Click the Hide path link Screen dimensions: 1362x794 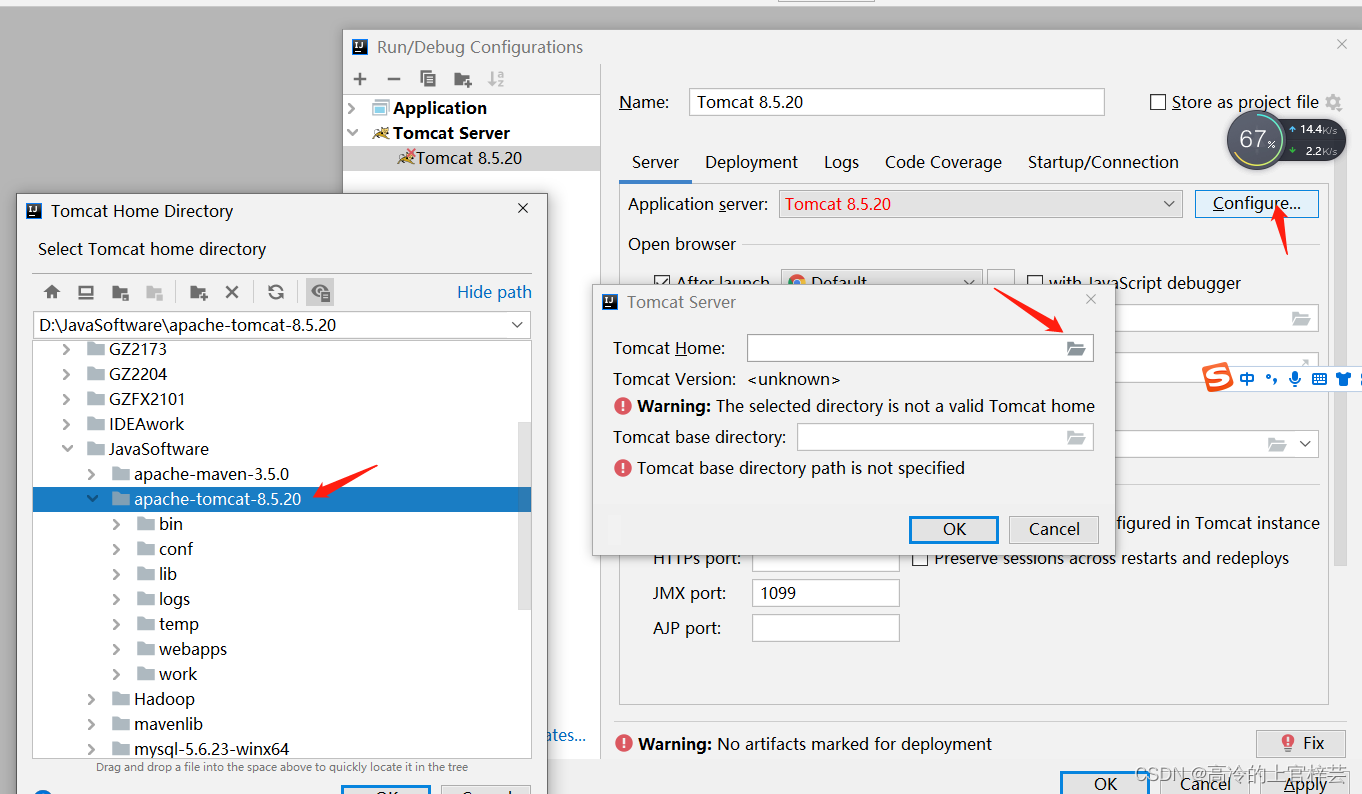[494, 292]
